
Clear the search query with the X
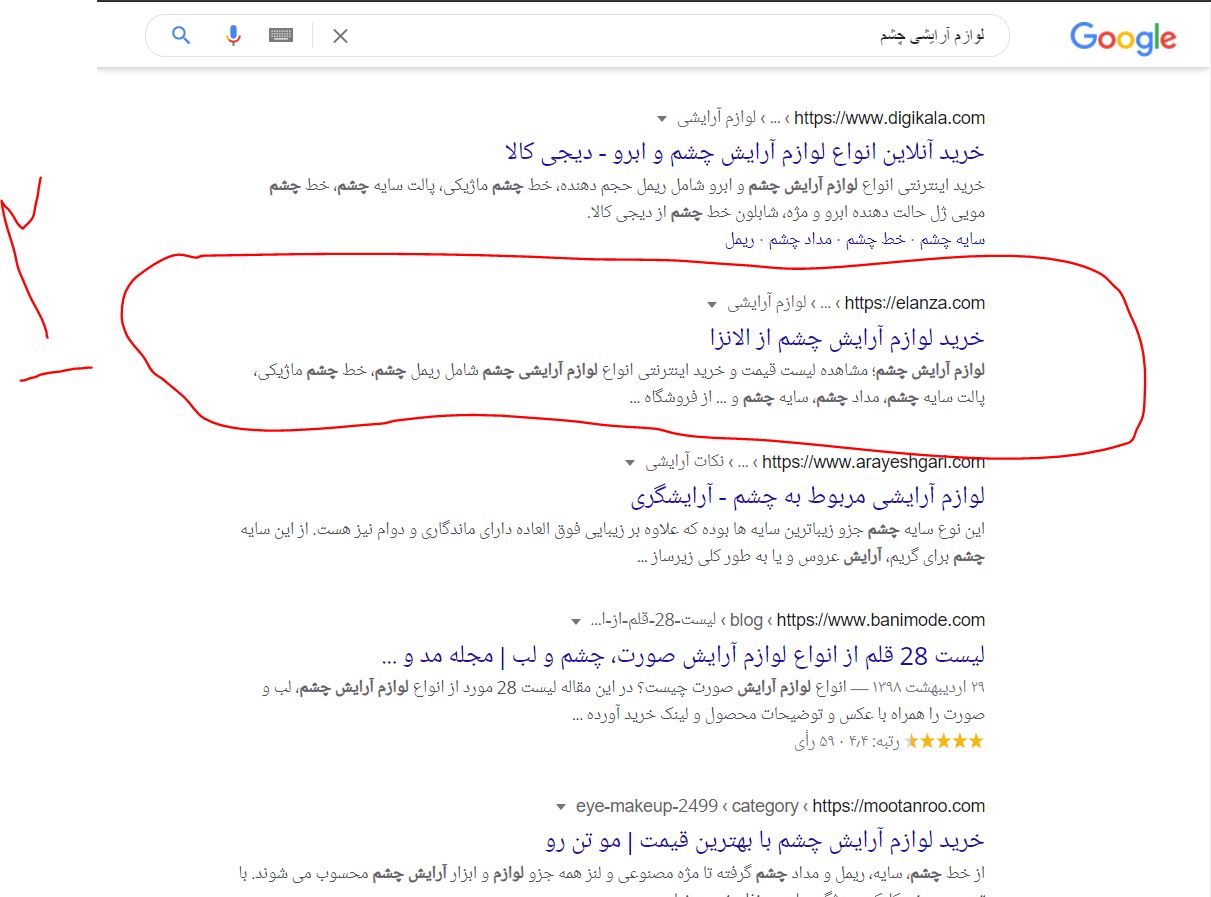coord(340,36)
